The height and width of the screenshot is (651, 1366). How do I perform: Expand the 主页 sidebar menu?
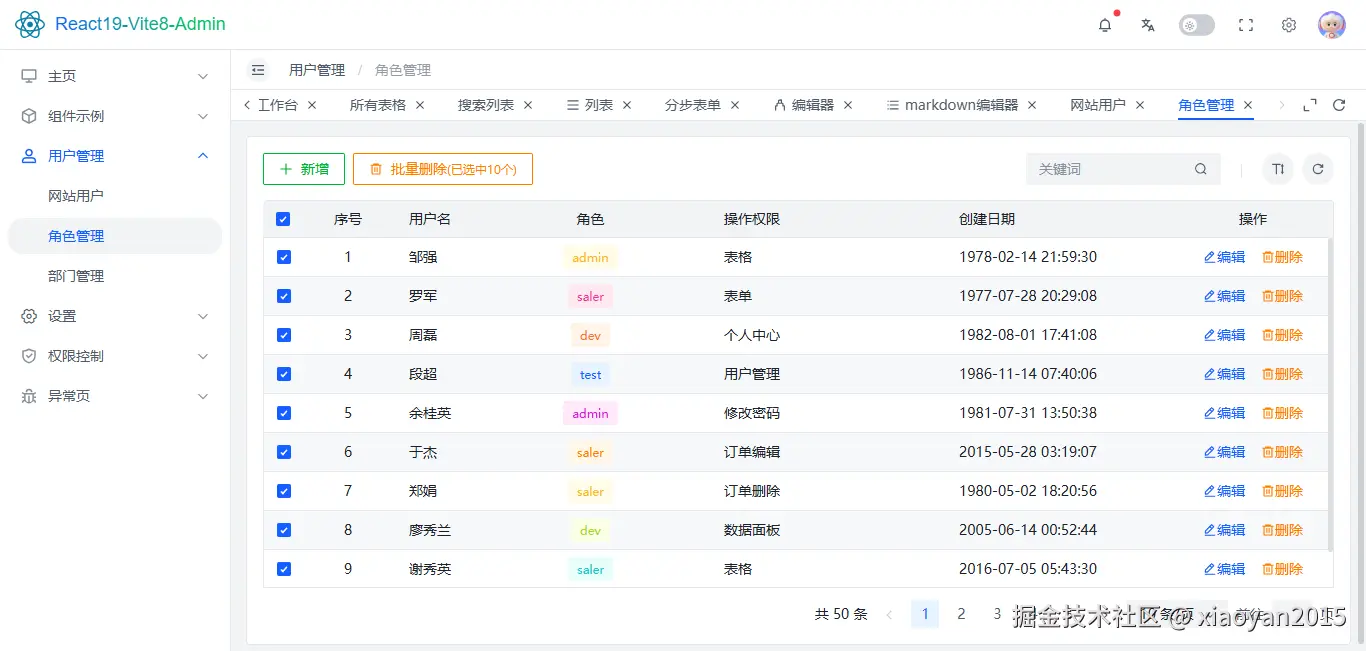[x=115, y=76]
